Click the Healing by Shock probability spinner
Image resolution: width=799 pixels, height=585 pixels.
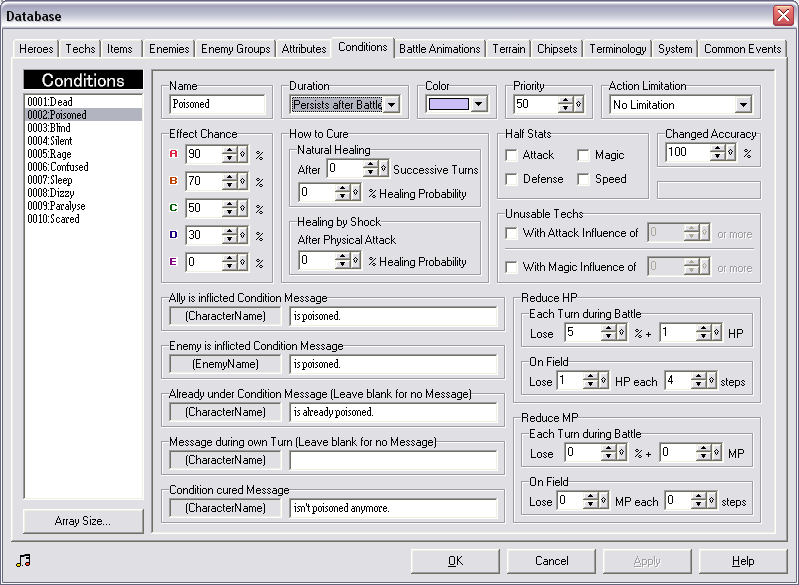pos(342,261)
